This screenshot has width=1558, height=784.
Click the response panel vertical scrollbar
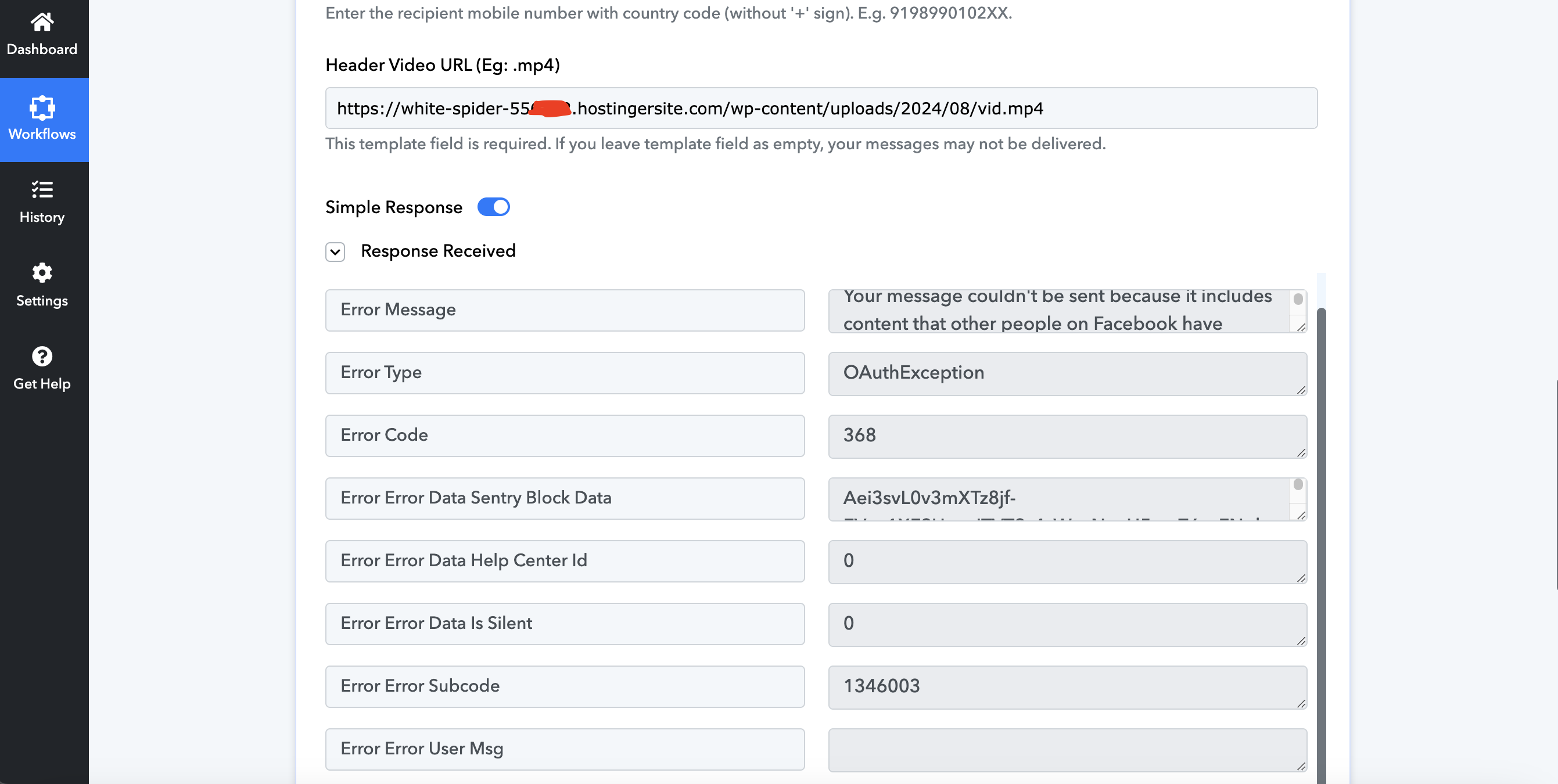click(1322, 544)
